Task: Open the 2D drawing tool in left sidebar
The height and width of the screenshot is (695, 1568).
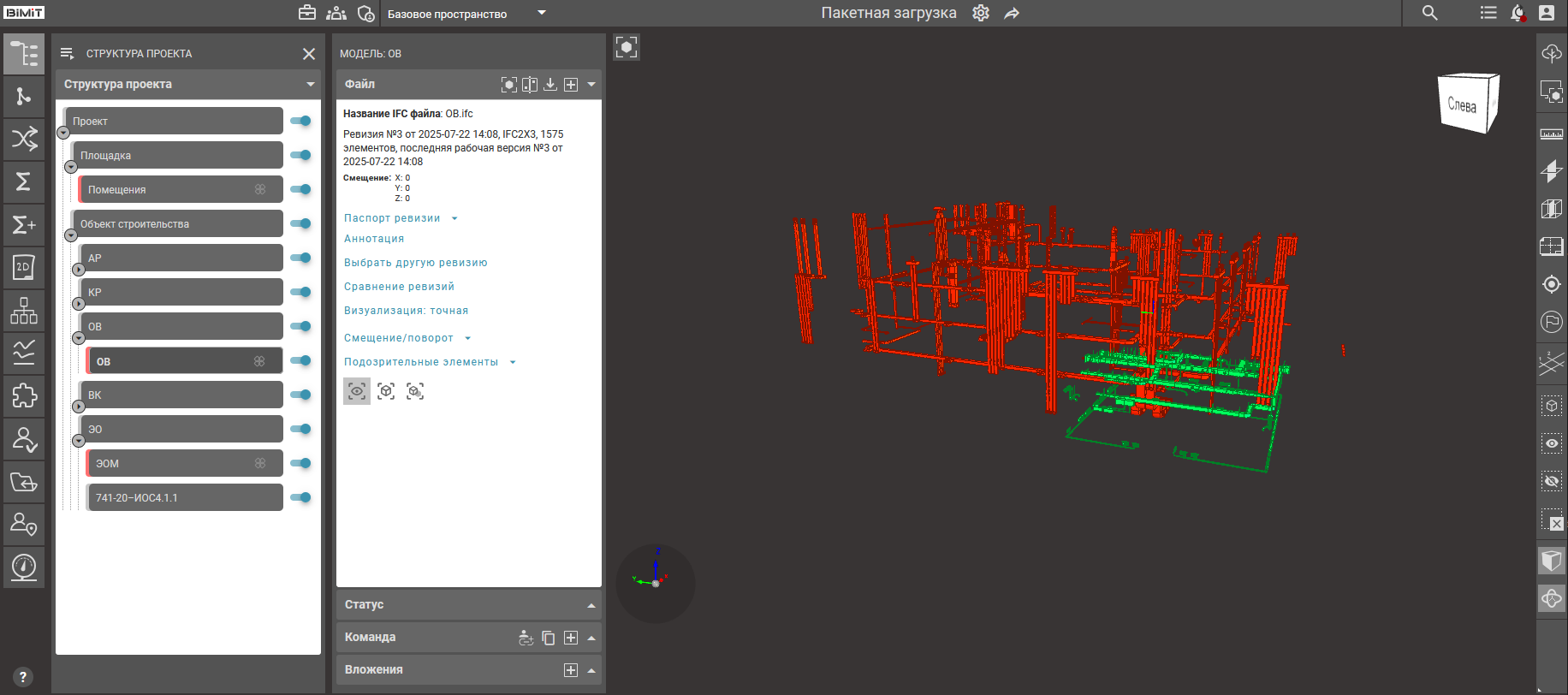Action: 24,267
